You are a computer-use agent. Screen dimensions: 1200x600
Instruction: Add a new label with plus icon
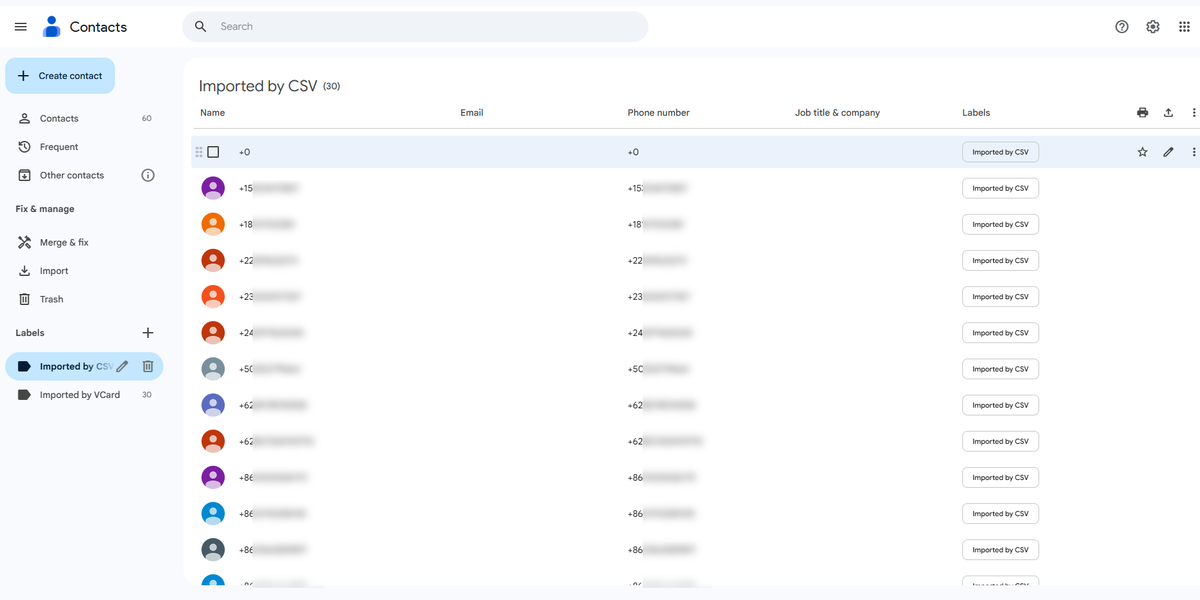(148, 333)
